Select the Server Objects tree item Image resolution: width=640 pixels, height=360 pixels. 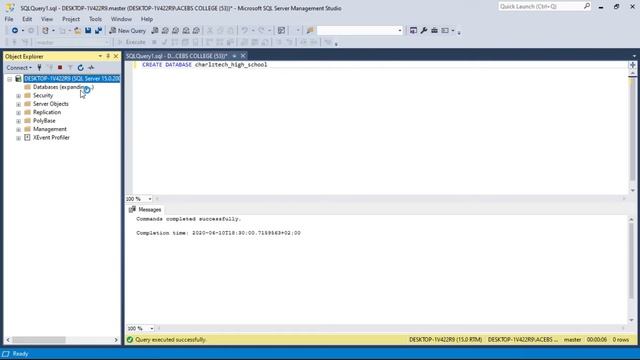[51, 104]
